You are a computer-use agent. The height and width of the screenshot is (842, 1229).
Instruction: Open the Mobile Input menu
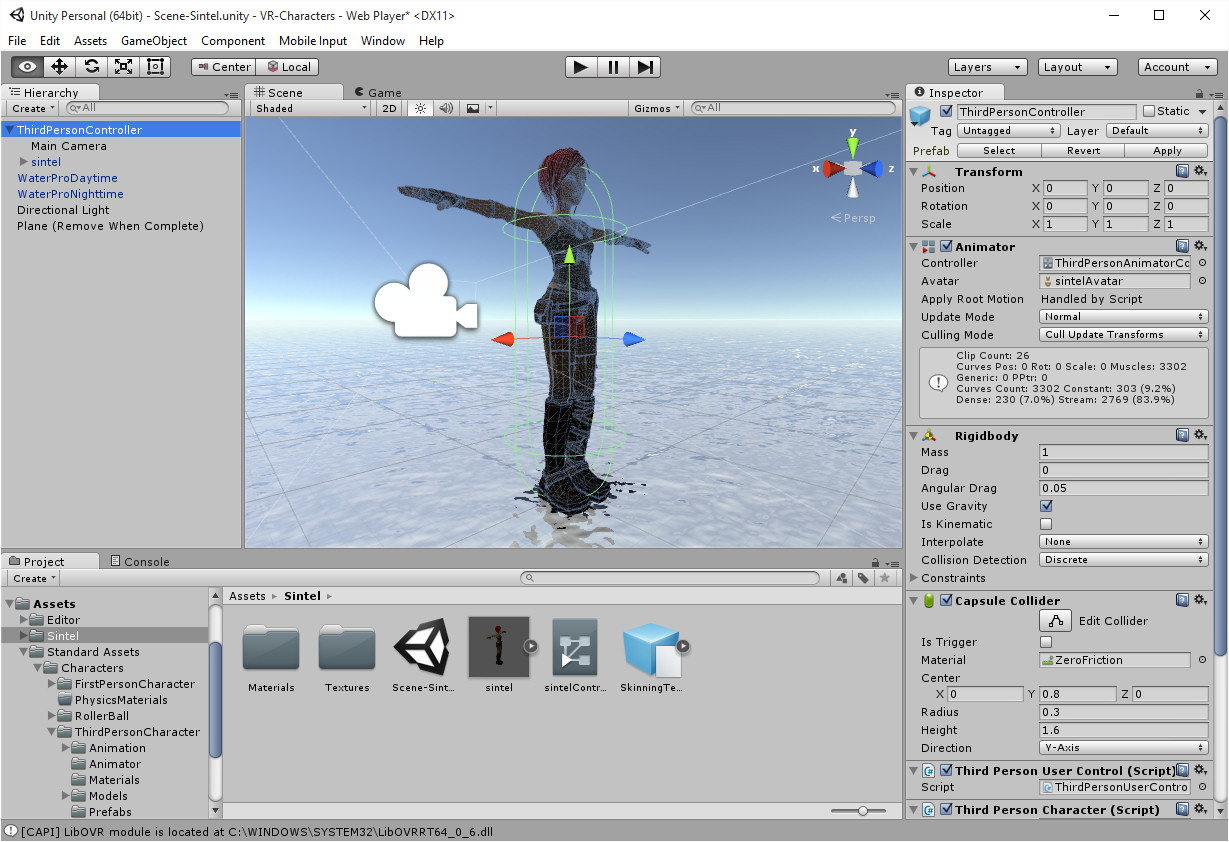[x=313, y=41]
